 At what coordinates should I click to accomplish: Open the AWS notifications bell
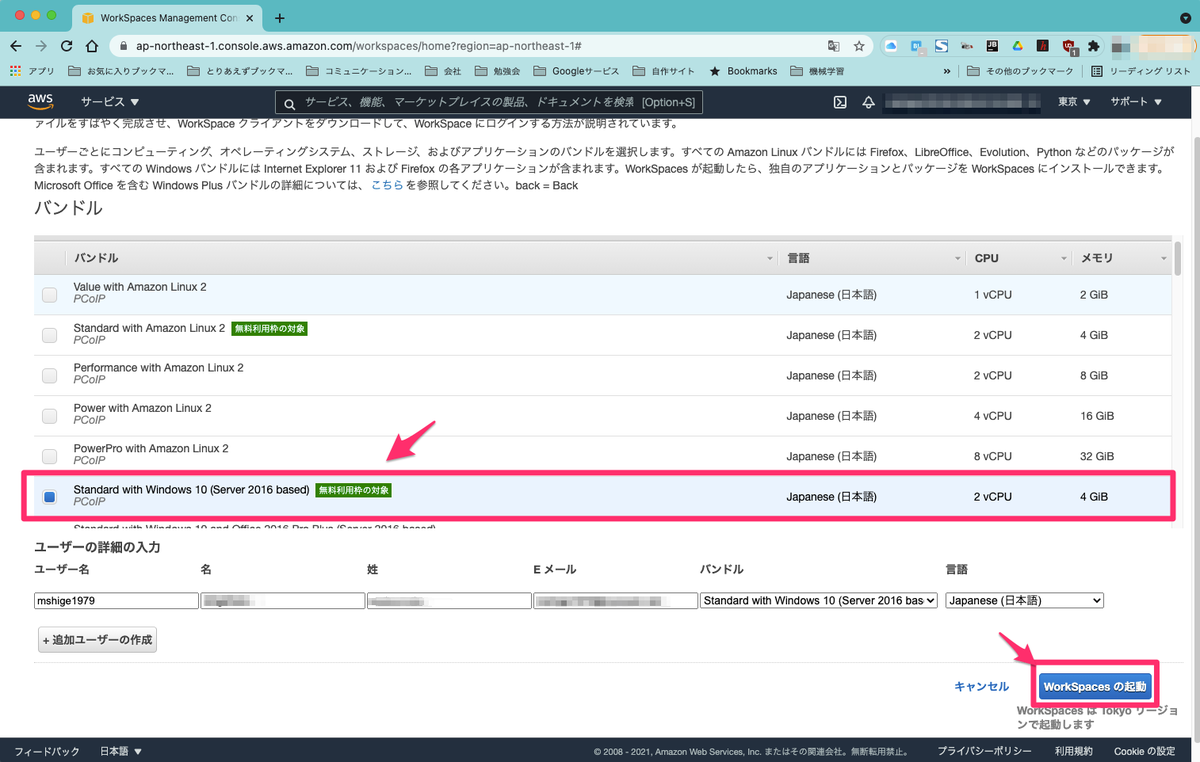869,102
